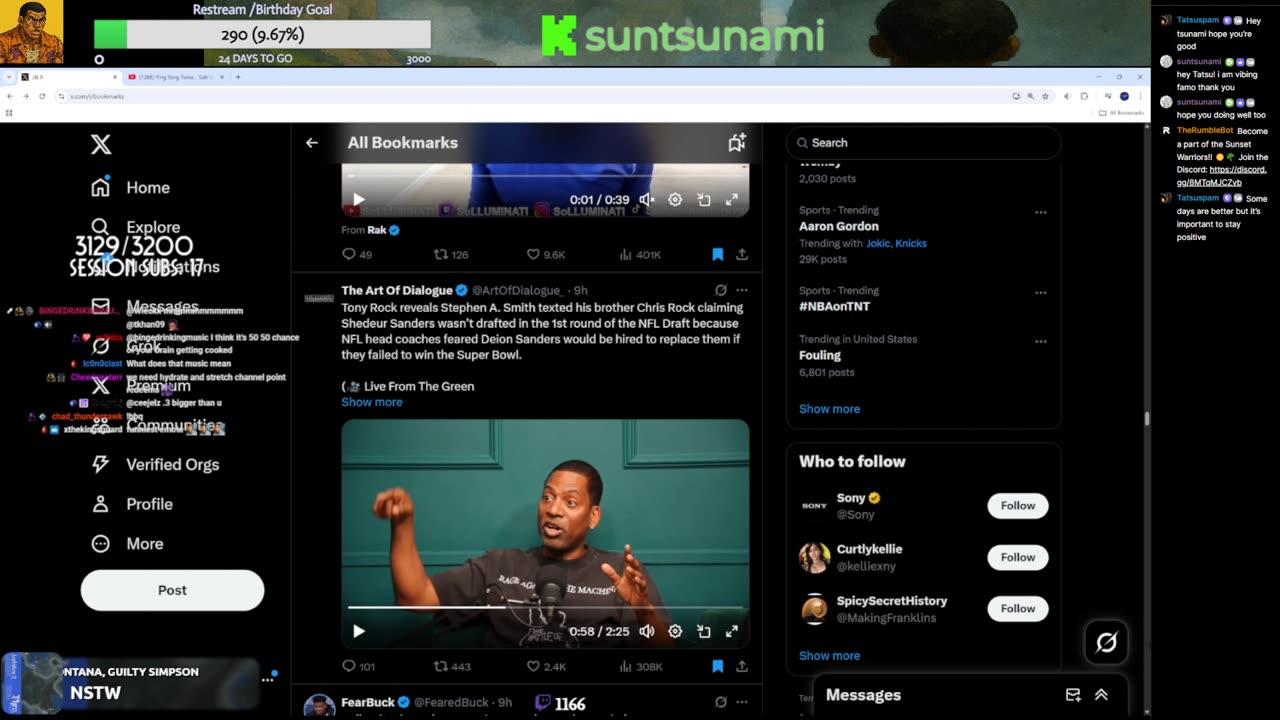Open the More menu in the sidebar
Screen dimensions: 1280x720
127,544
